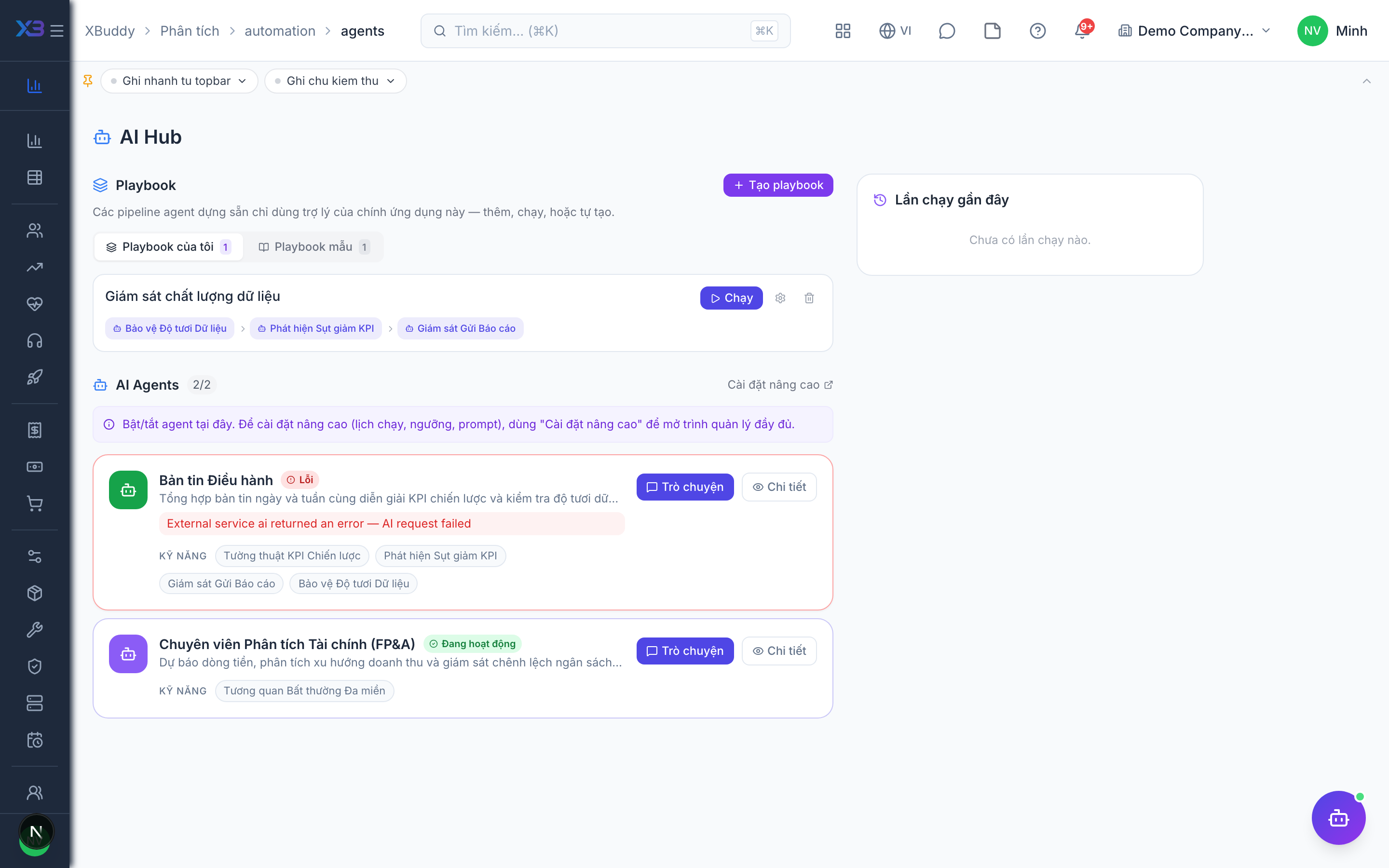Open the note document icon in topbar
Image resolution: width=1389 pixels, height=868 pixels.
pos(992,30)
